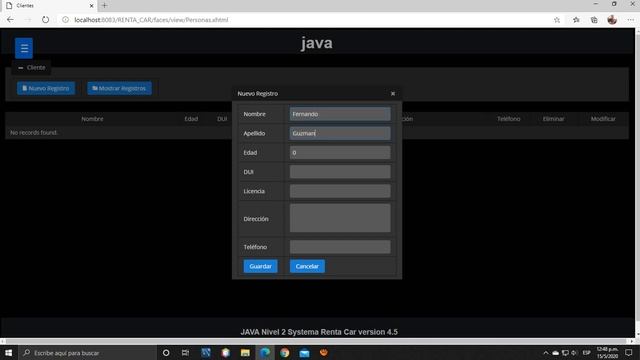Click the horizontal page scrollbar
The image size is (640, 360).
(316, 341)
